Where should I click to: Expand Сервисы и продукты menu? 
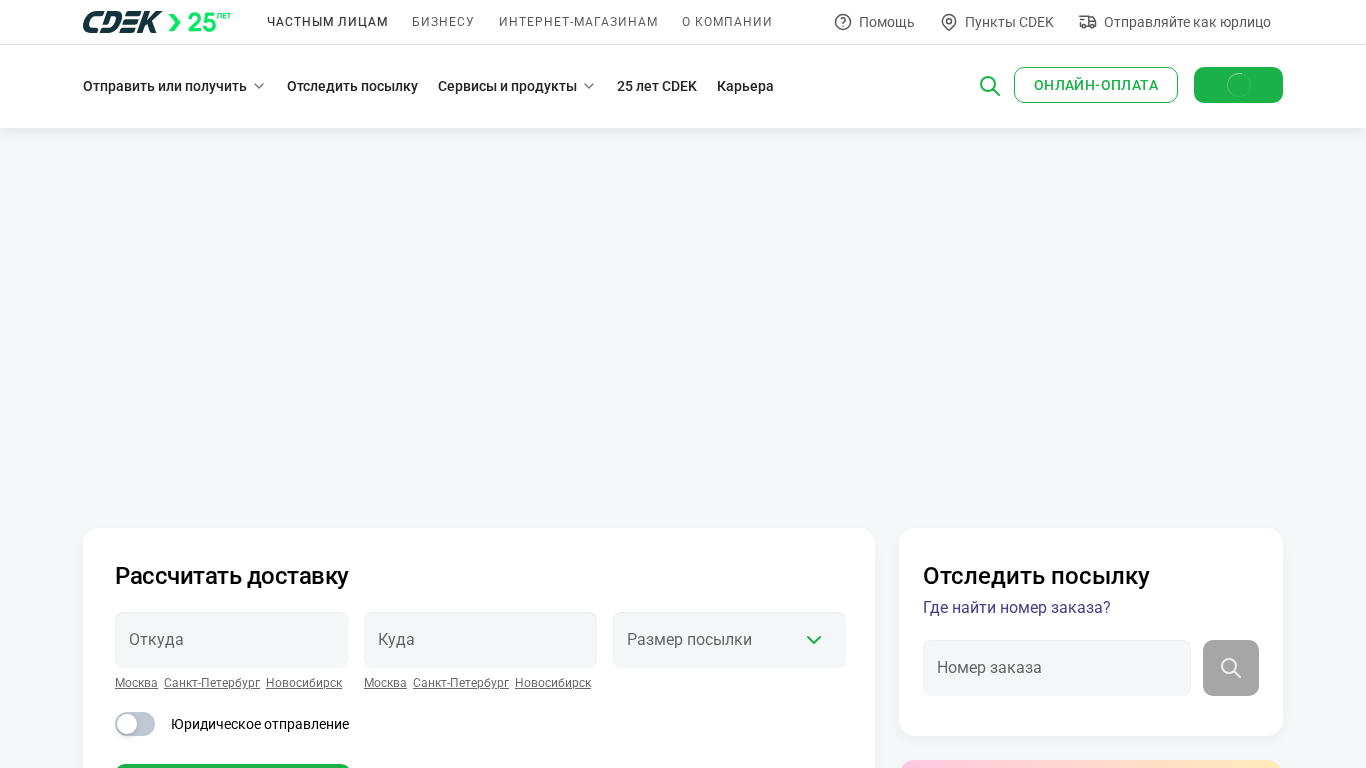(x=515, y=86)
